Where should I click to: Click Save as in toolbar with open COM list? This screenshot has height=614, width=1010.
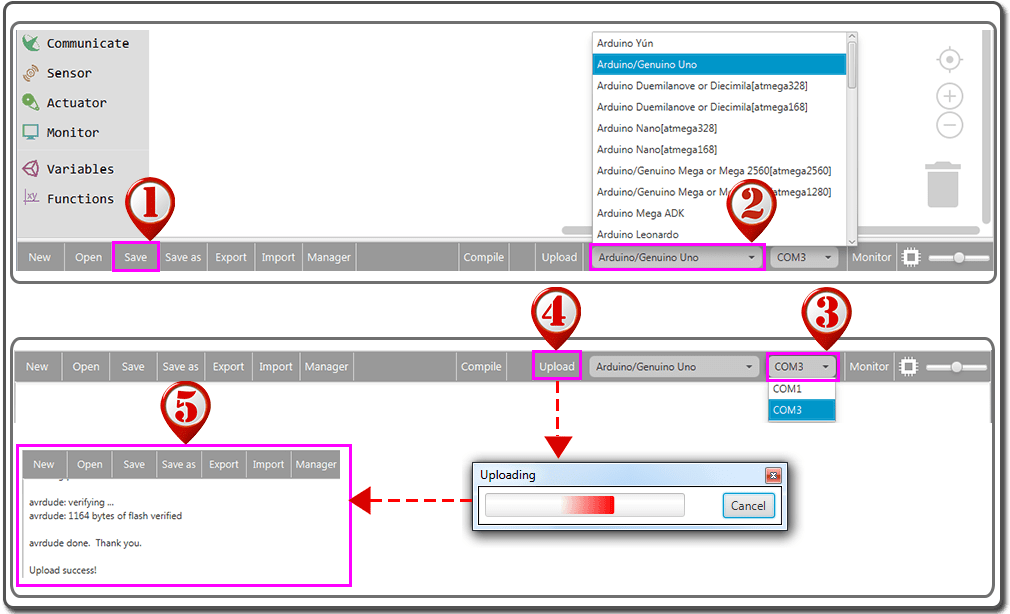click(x=180, y=367)
